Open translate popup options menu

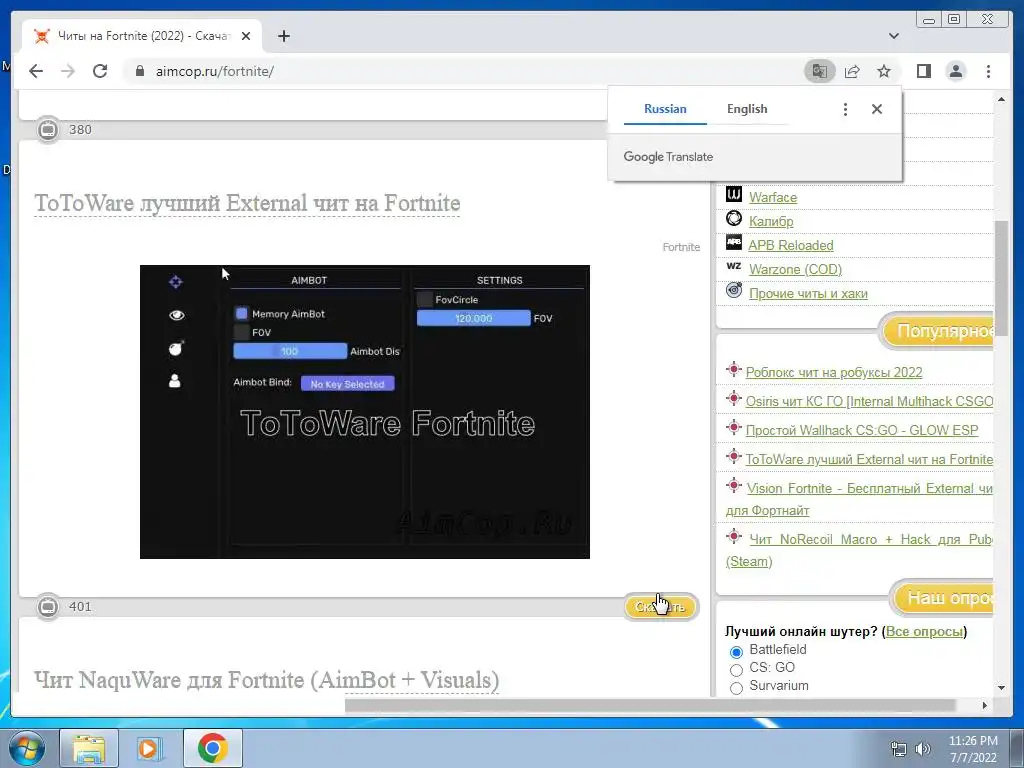click(845, 109)
